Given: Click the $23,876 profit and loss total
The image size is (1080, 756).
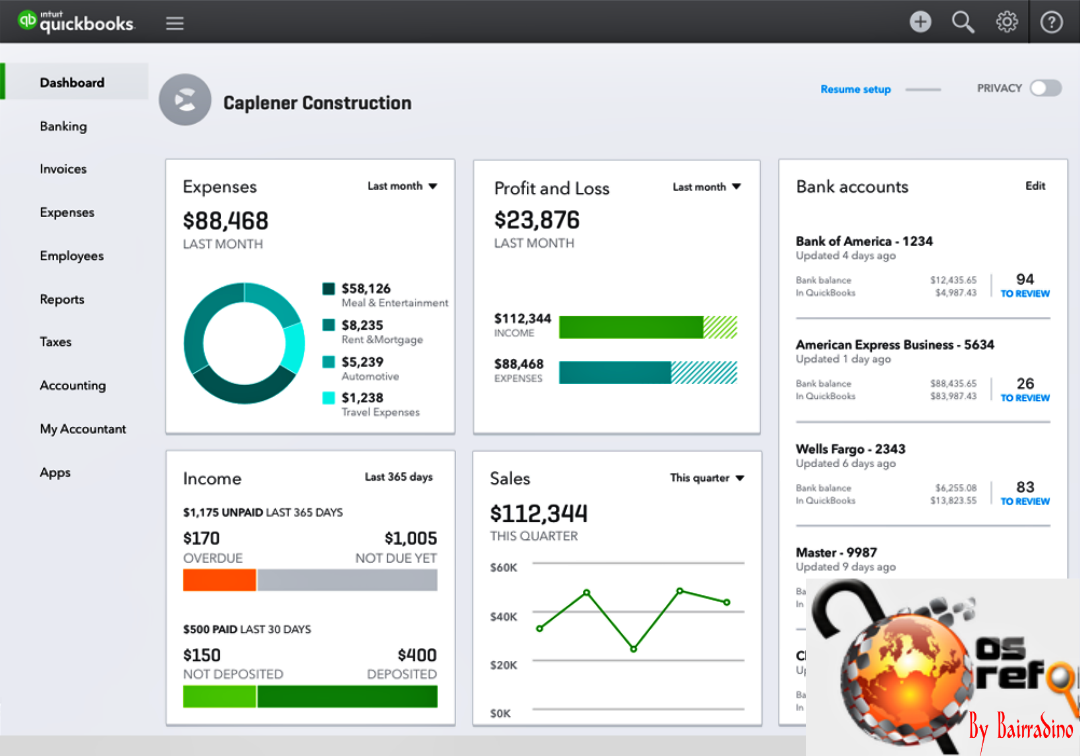Looking at the screenshot, I should pyautogui.click(x=537, y=220).
